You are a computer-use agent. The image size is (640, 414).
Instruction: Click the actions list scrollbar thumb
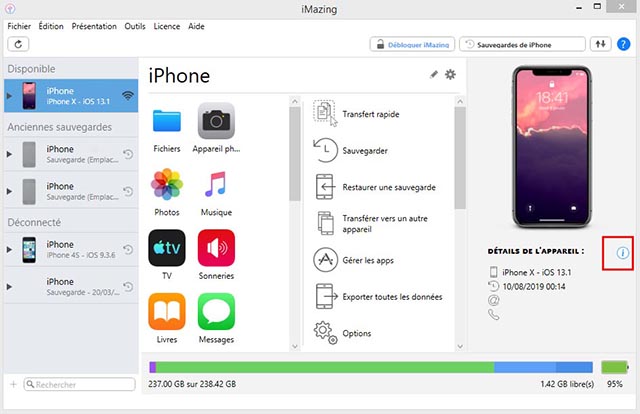pyautogui.click(x=460, y=158)
